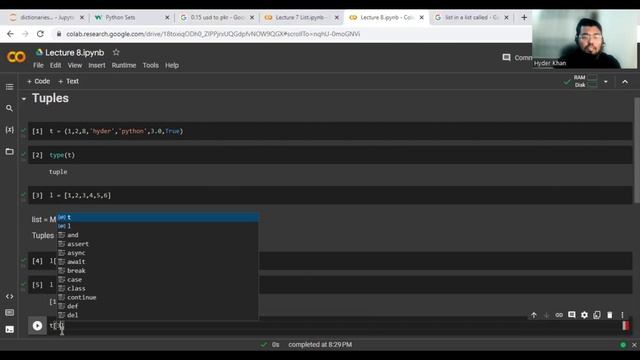The image size is (640, 360).
Task: Click the 'tuple' output text
Action: coord(58,172)
